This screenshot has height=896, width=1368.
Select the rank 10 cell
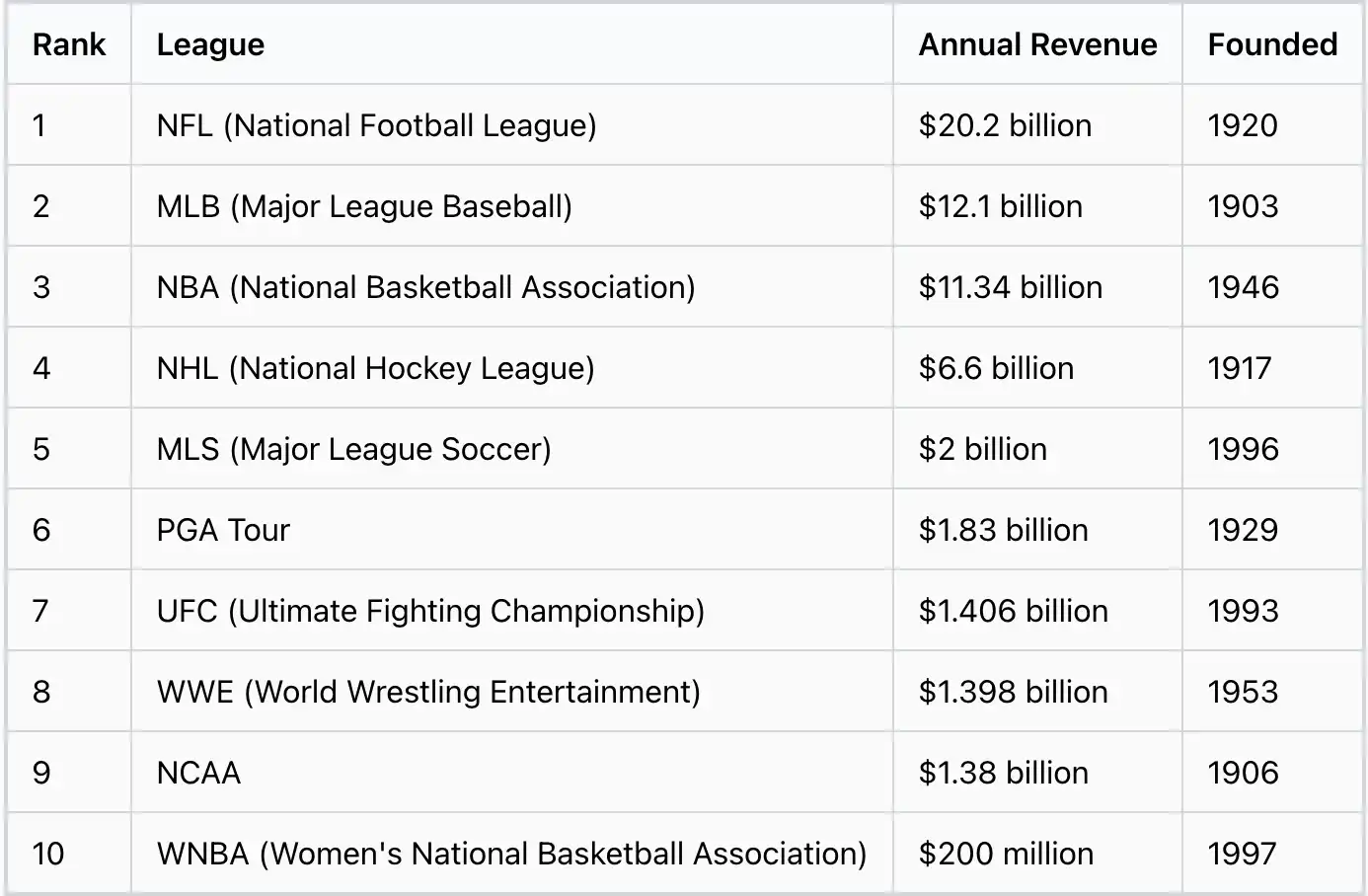(48, 855)
